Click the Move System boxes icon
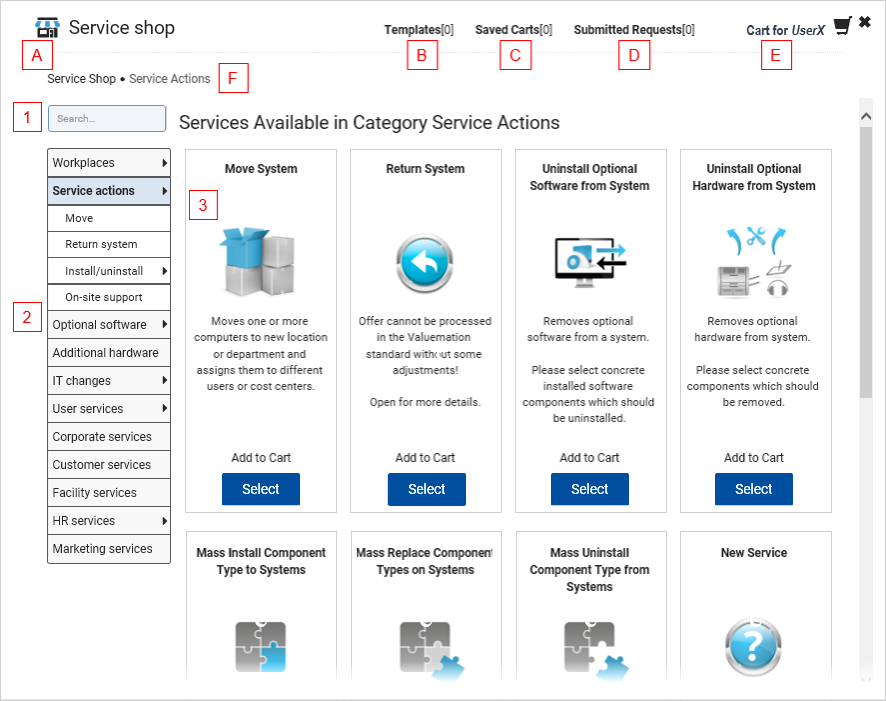Screen dimensions: 886x701 click(x=257, y=261)
